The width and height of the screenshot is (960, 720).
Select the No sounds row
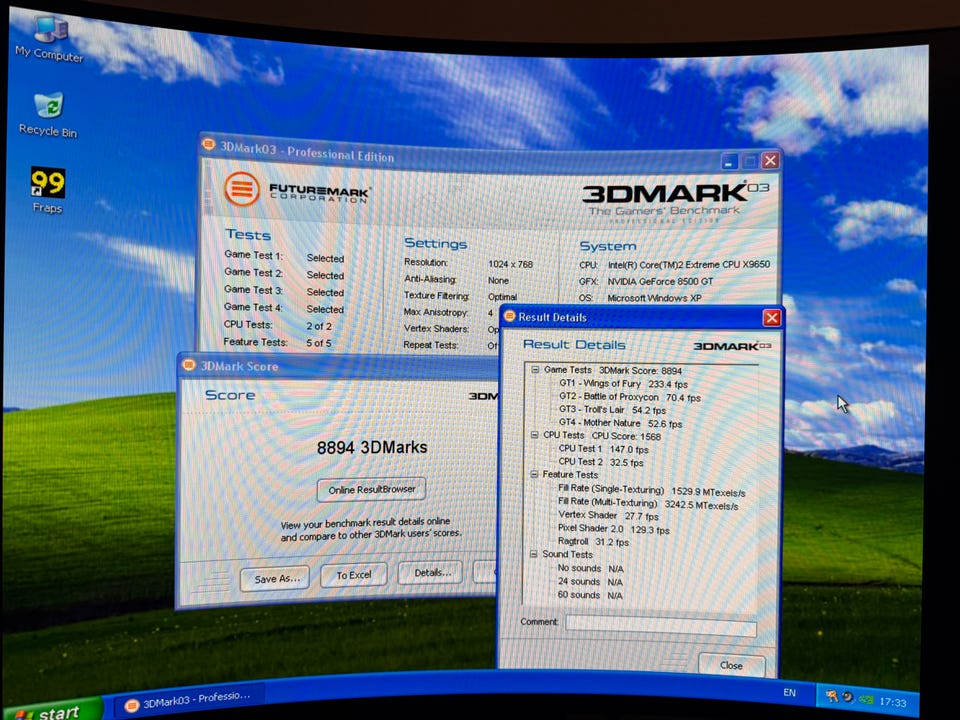pos(590,568)
